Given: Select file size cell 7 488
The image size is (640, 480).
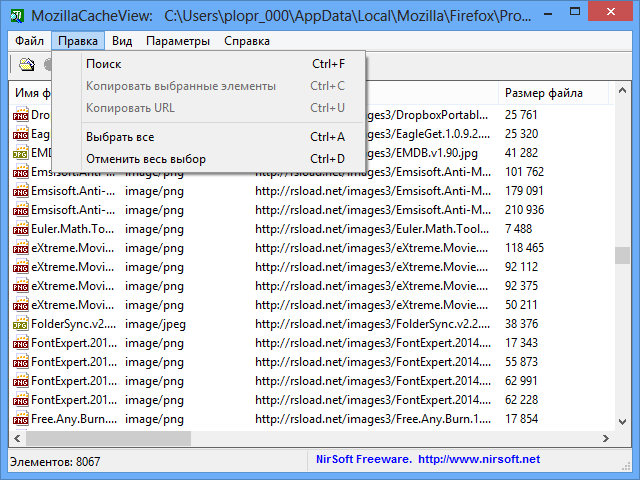Looking at the screenshot, I should (518, 229).
